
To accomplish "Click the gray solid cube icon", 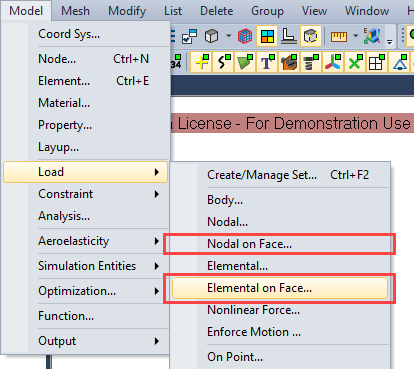I will (x=211, y=36).
